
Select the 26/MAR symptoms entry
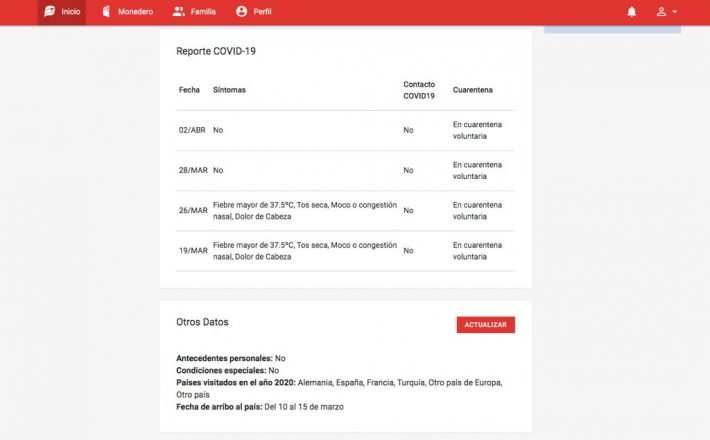pyautogui.click(x=305, y=210)
